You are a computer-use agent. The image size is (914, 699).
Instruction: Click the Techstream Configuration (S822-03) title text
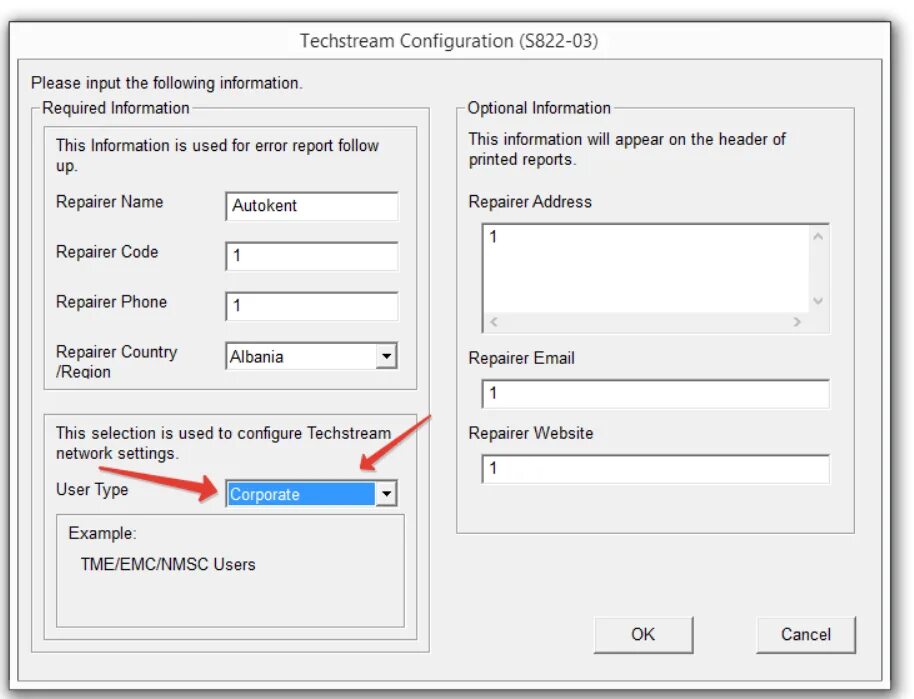[x=449, y=41]
